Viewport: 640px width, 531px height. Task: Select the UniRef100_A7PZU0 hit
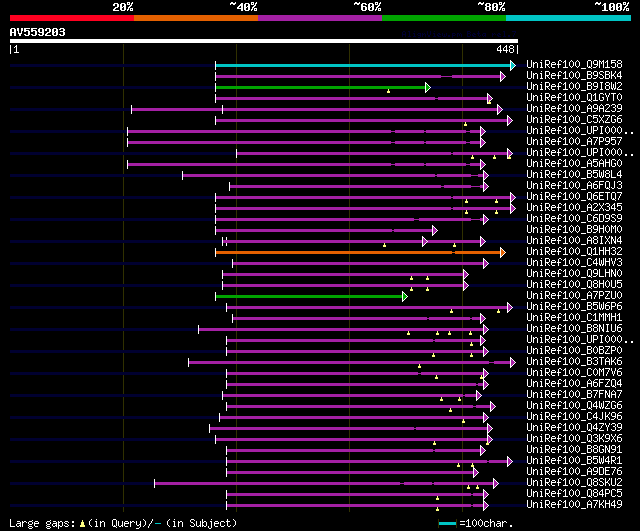pos(574,296)
